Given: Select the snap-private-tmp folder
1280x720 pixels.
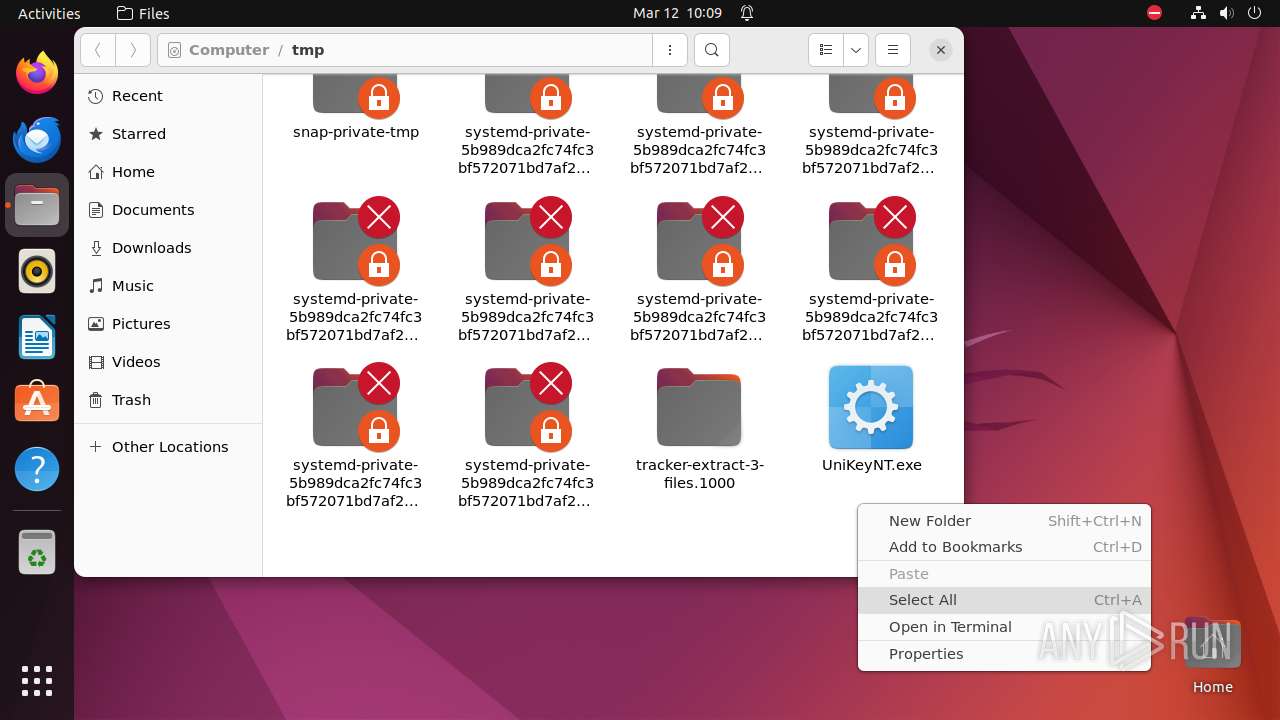Looking at the screenshot, I should [356, 96].
